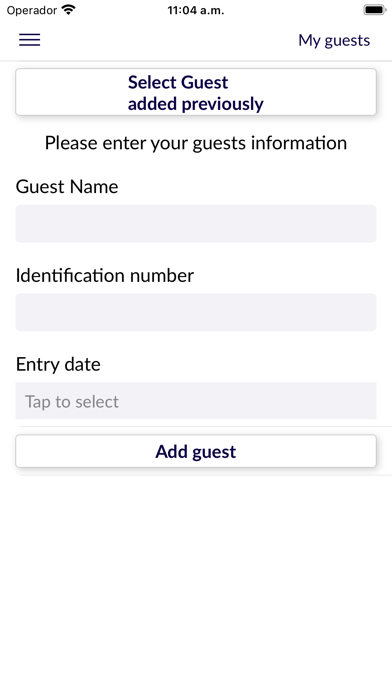Viewport: 392px width, 696px height.
Task: Tap the Entry date field label
Action: 58,364
